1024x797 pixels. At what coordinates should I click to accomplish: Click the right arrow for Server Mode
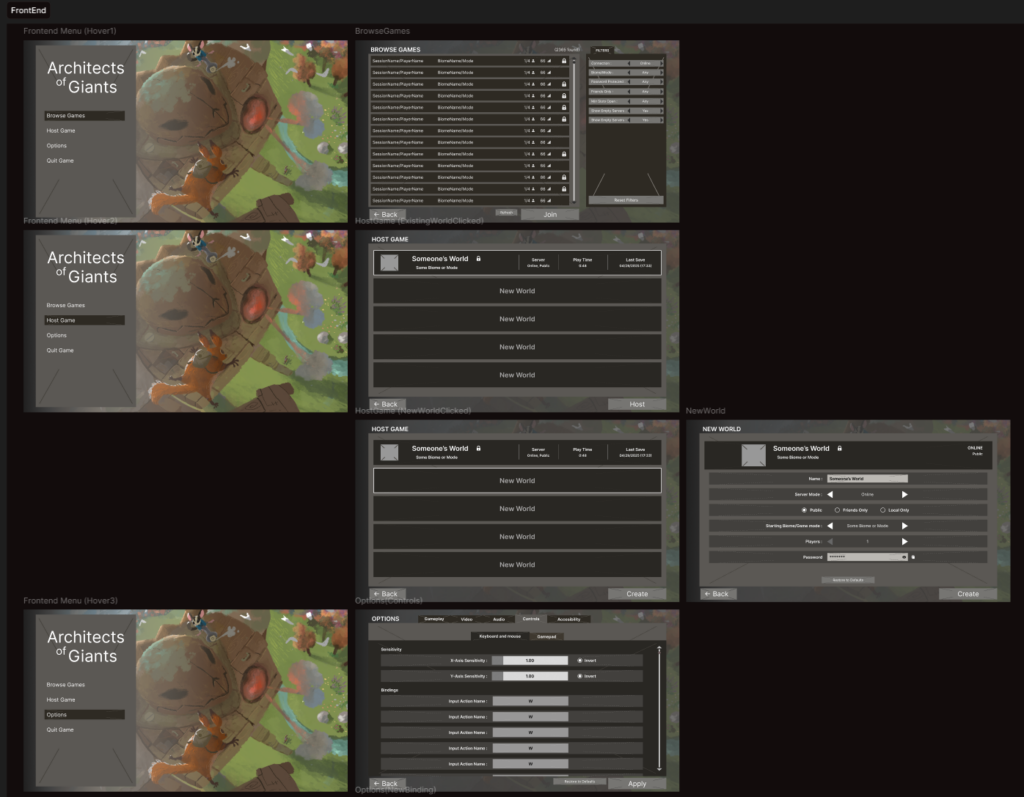point(905,494)
